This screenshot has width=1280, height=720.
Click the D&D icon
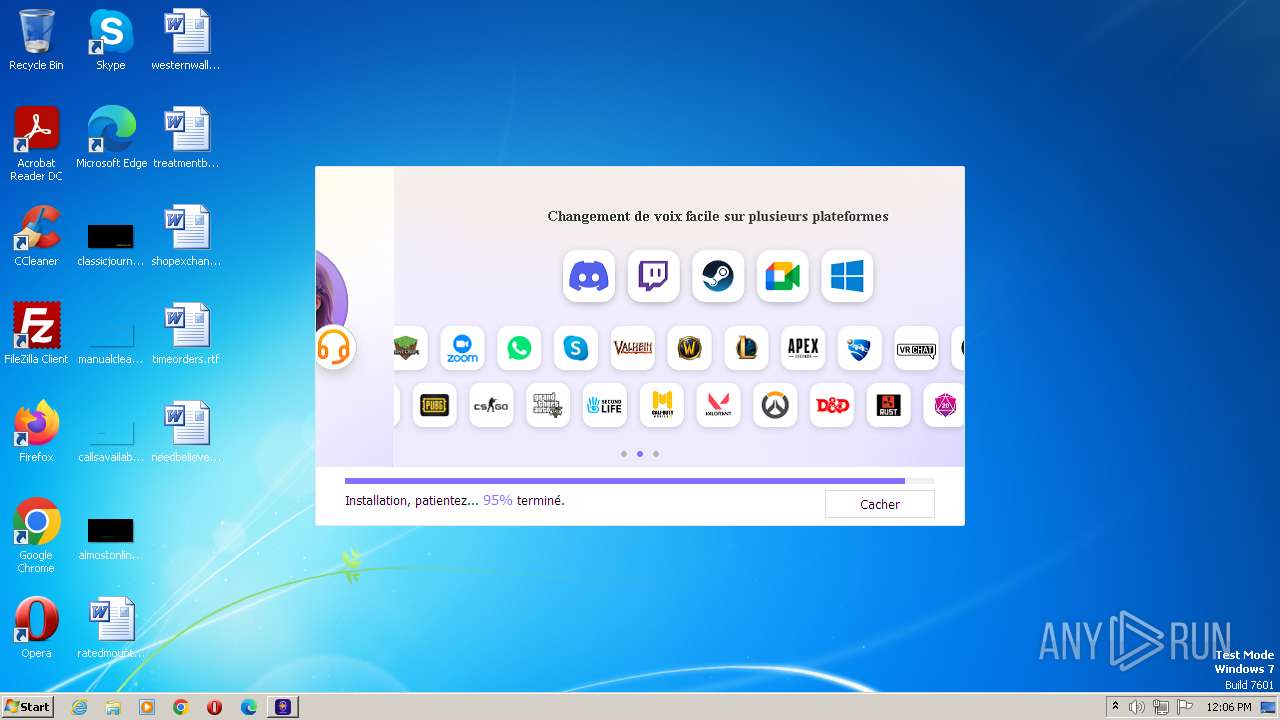pos(832,405)
